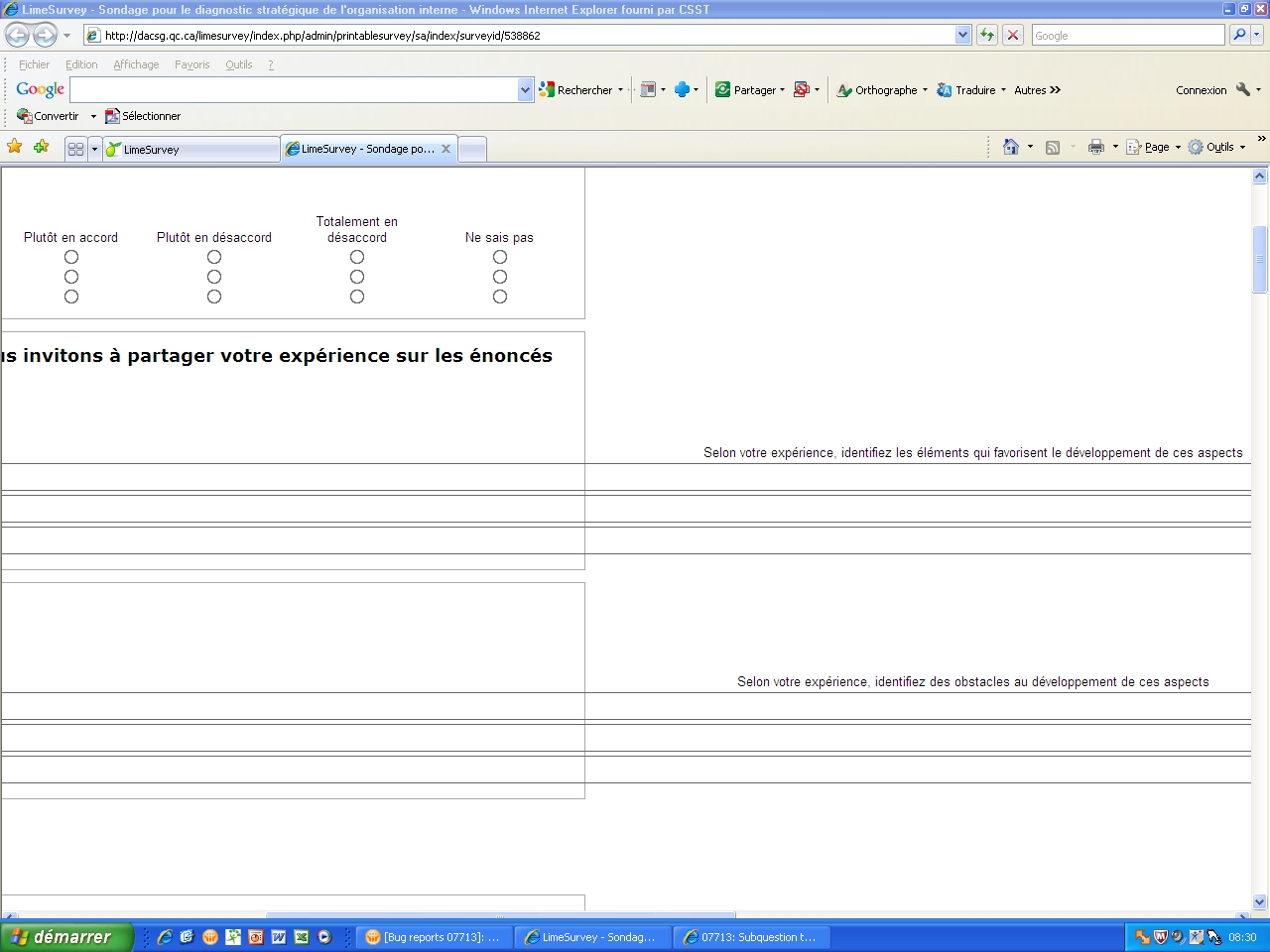Screen dimensions: 1270x952
Task: Open Google toolbar wrench settings
Action: [1243, 89]
